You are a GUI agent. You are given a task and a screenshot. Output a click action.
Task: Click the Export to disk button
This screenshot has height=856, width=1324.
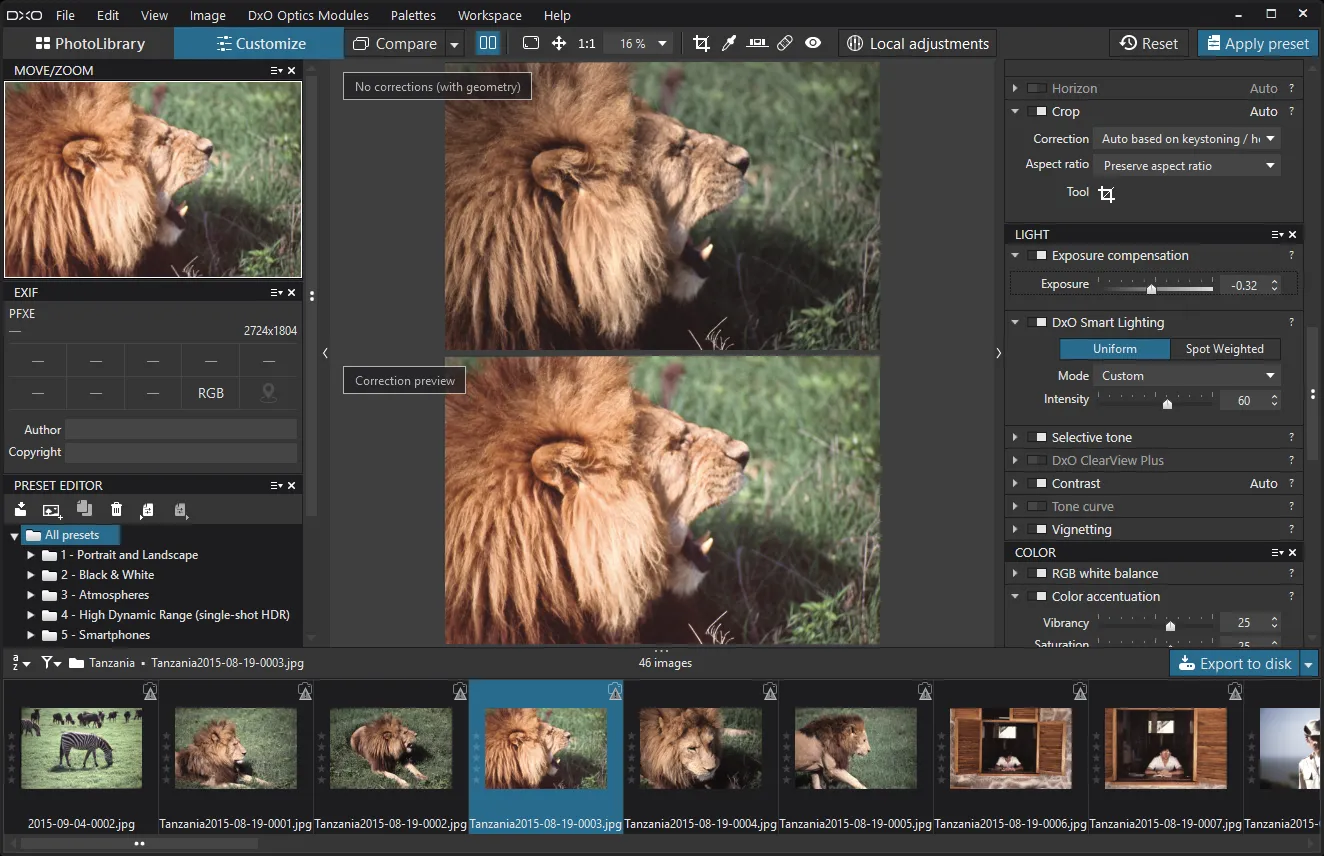coord(1234,664)
